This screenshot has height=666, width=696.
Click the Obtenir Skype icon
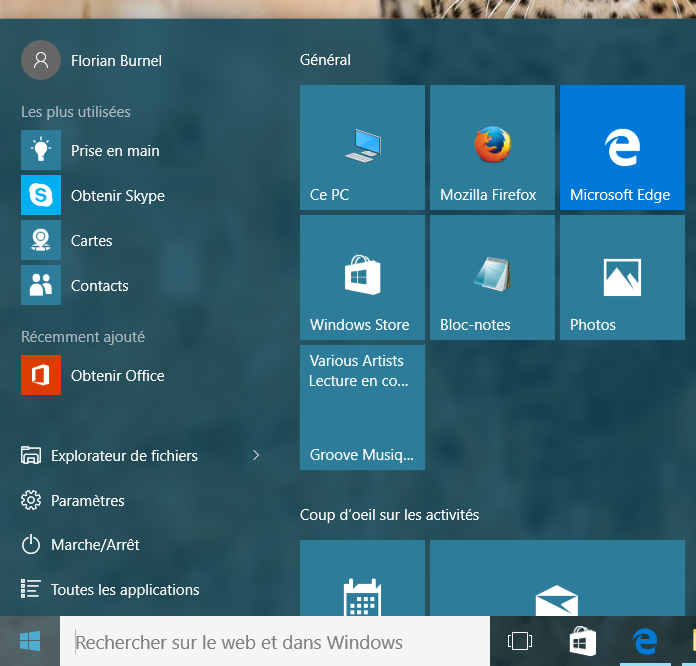(41, 196)
